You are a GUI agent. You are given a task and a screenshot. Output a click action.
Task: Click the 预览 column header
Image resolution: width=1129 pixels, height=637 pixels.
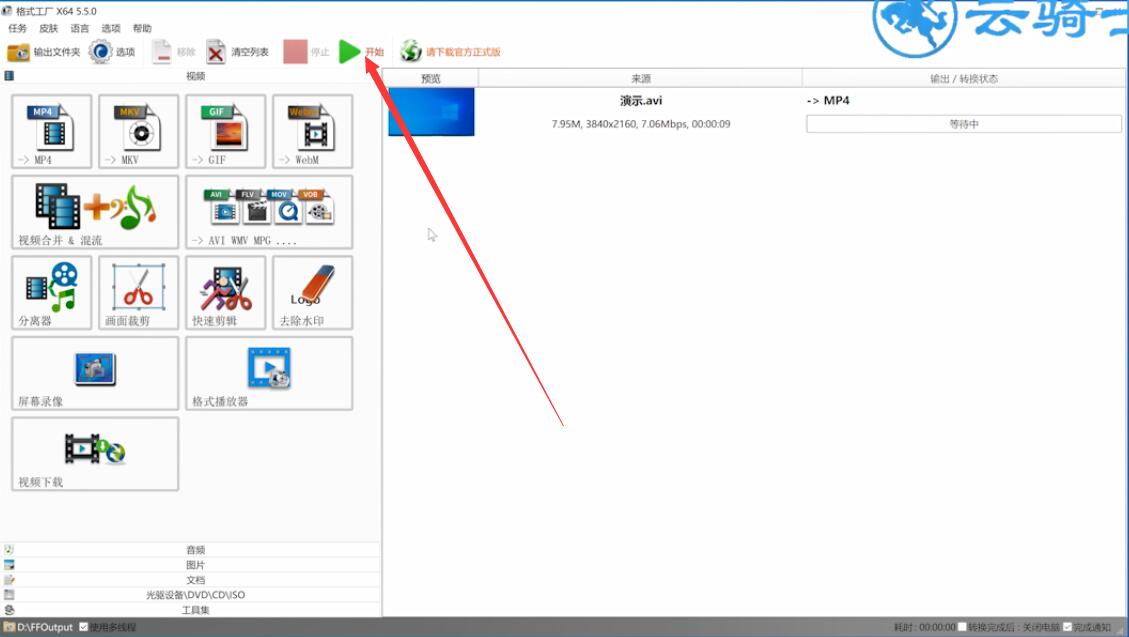431,78
